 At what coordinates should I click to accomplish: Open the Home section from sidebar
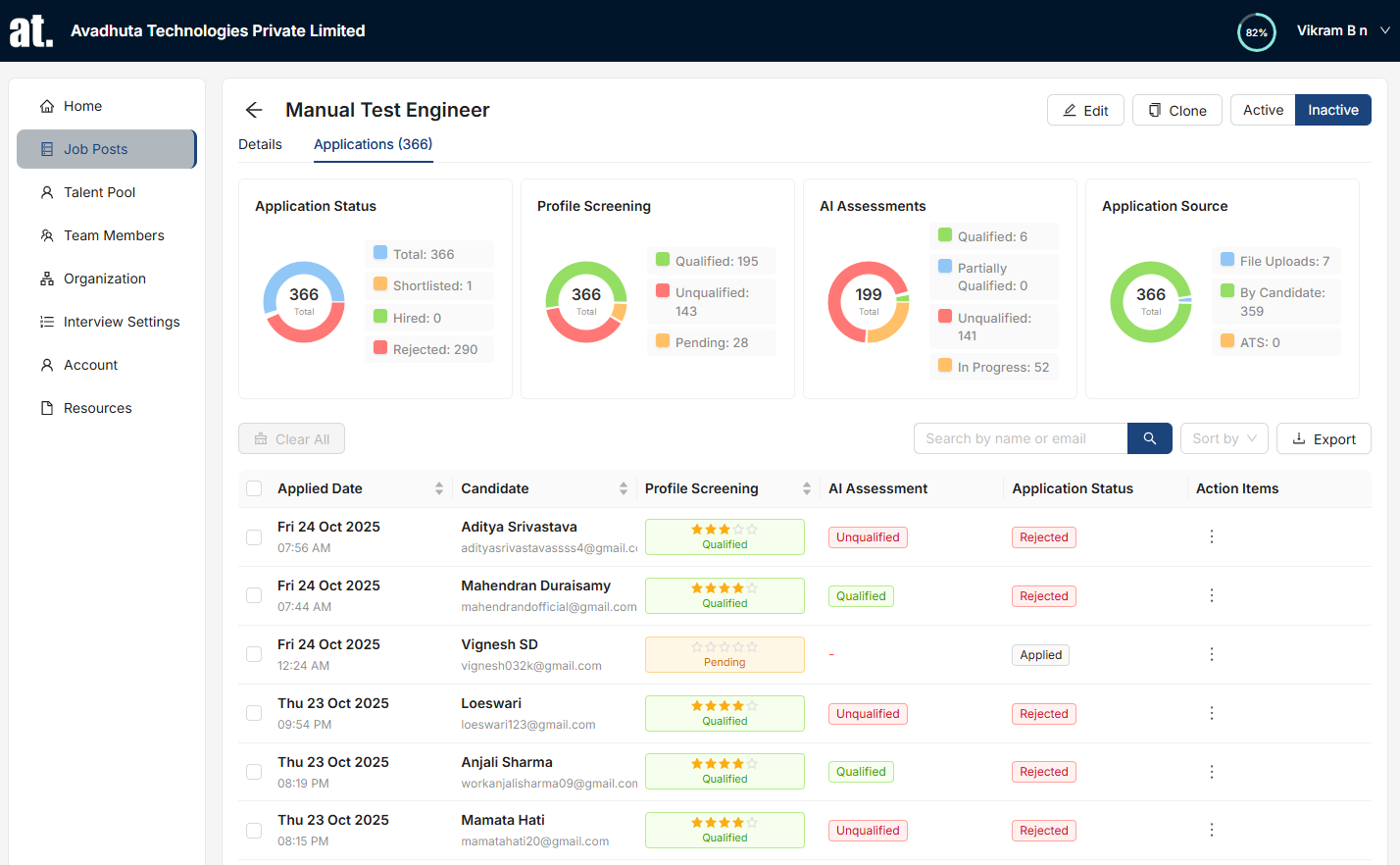(x=82, y=105)
